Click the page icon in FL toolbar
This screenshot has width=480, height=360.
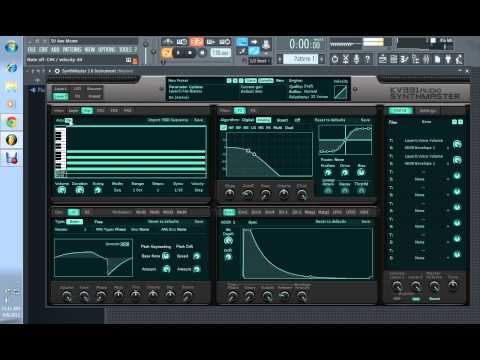coord(437,59)
